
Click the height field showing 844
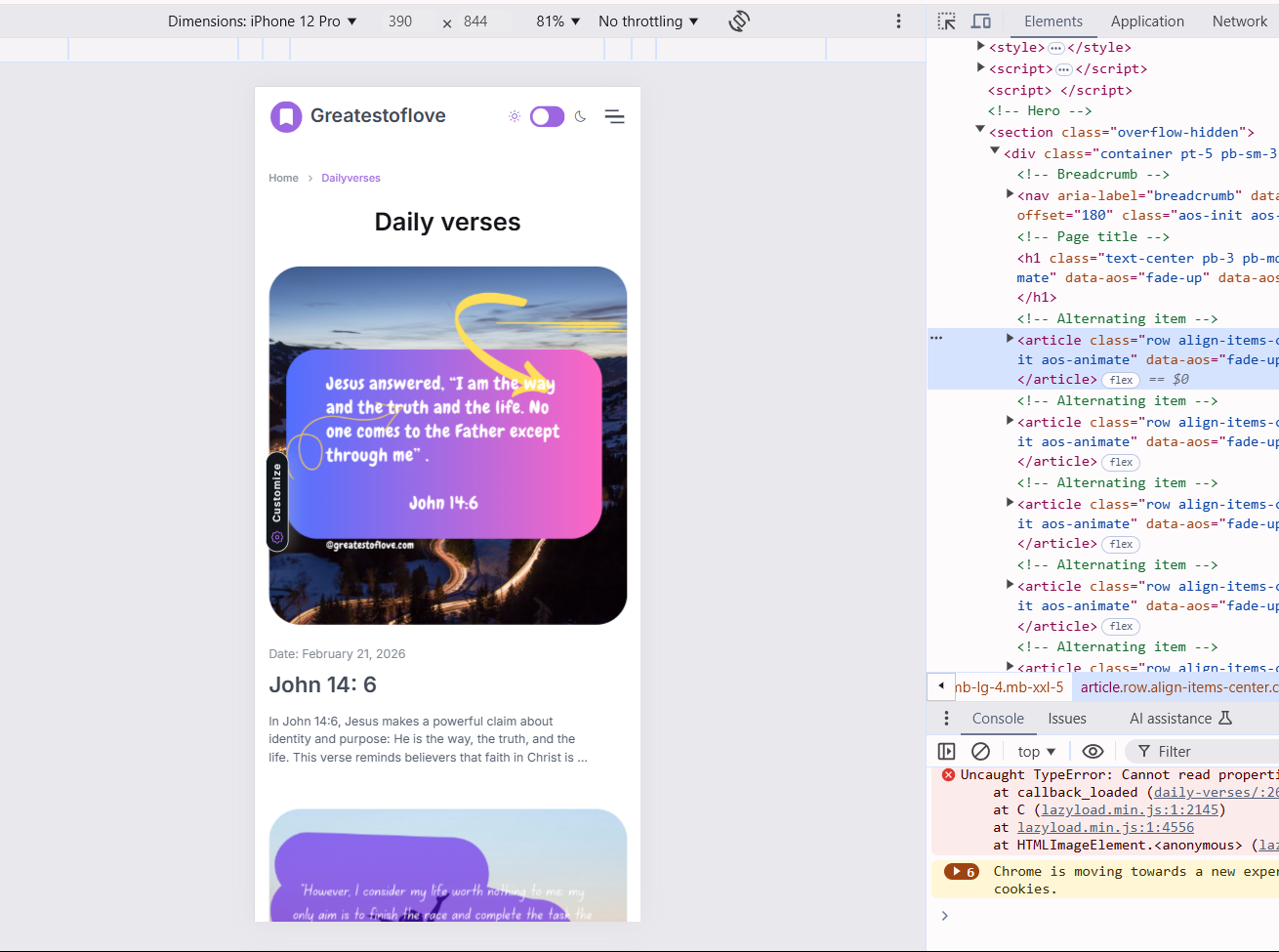[475, 21]
